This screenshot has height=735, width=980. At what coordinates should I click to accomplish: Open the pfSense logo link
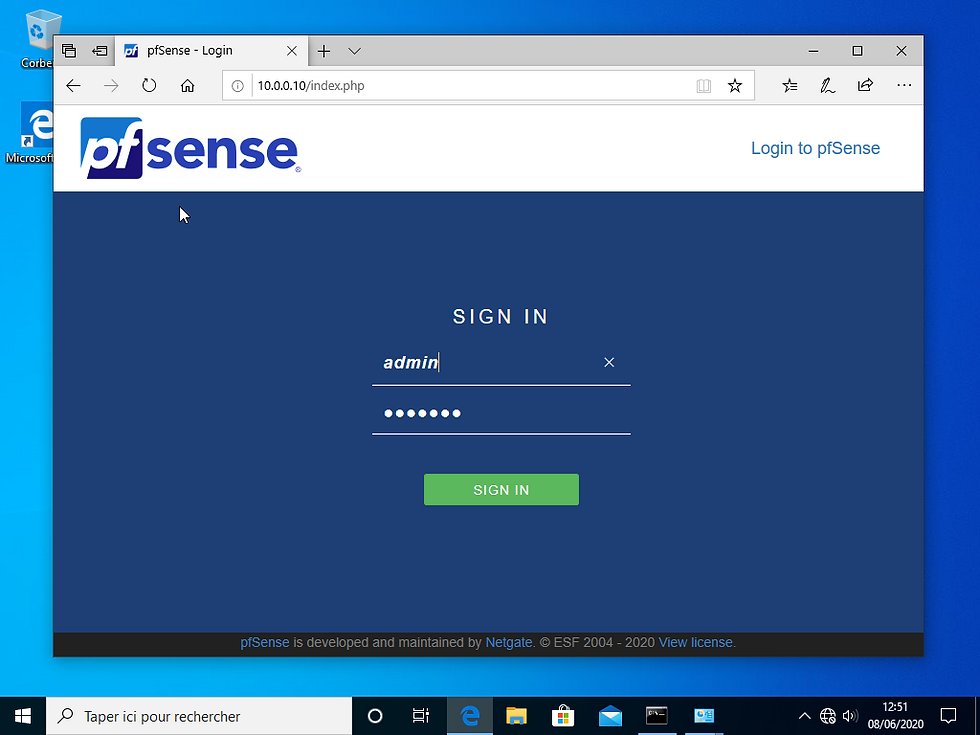pyautogui.click(x=191, y=148)
